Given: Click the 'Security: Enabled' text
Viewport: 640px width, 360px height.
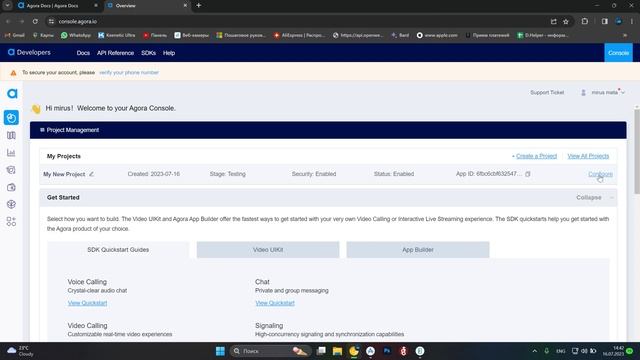Looking at the screenshot, I should click(x=314, y=174).
